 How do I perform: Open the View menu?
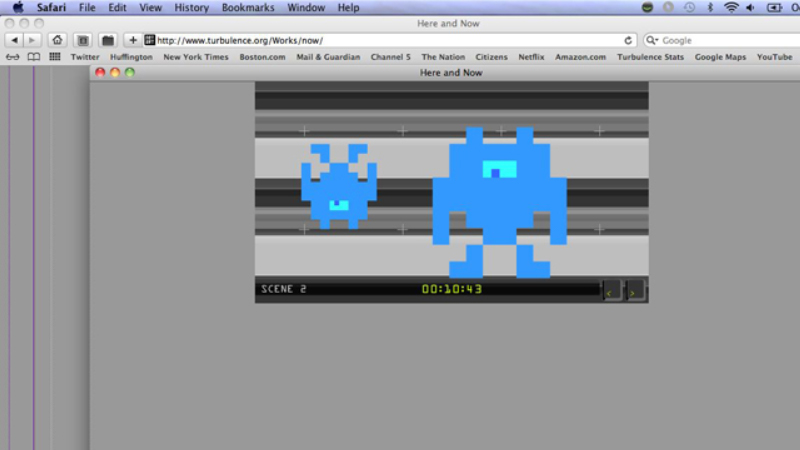pos(150,8)
